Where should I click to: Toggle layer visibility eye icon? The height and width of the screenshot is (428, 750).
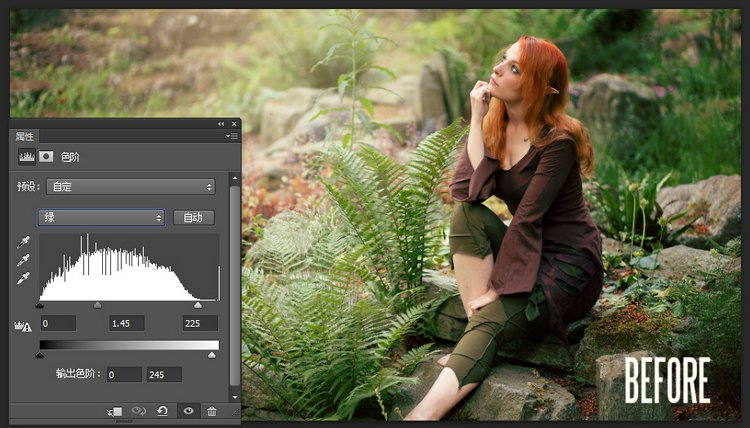[x=188, y=411]
